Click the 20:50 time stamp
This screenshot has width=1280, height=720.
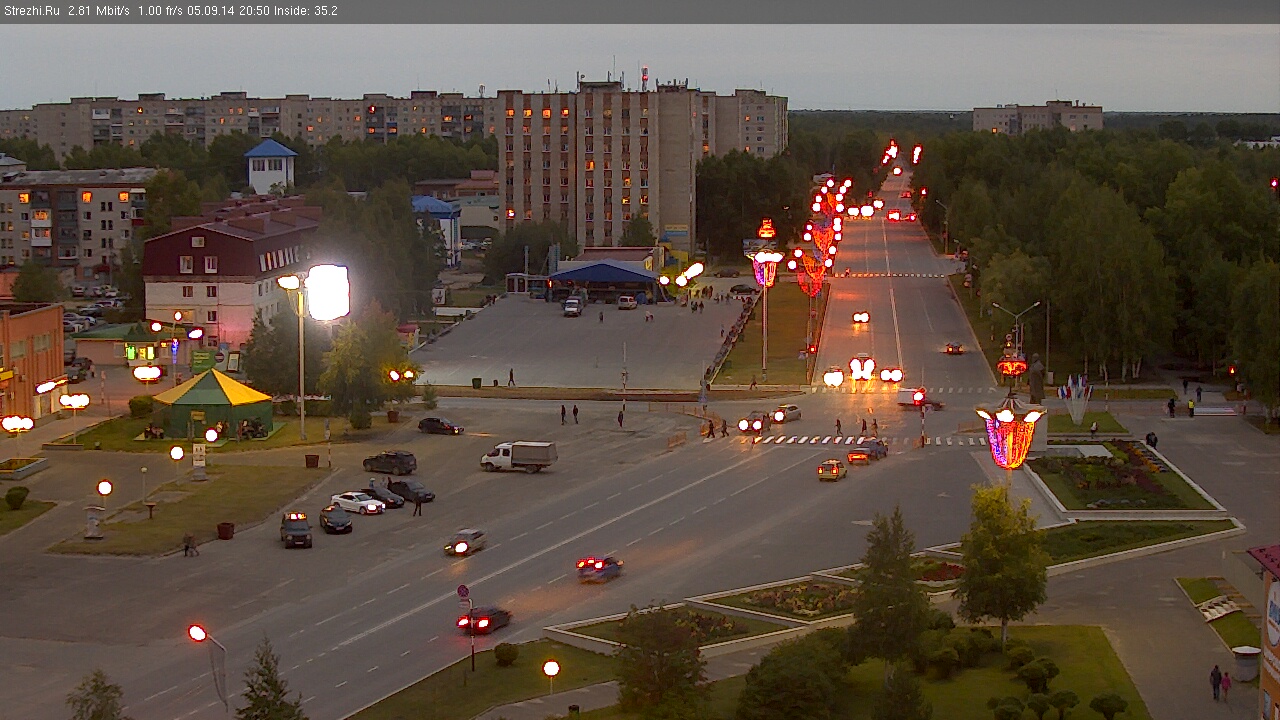point(253,11)
